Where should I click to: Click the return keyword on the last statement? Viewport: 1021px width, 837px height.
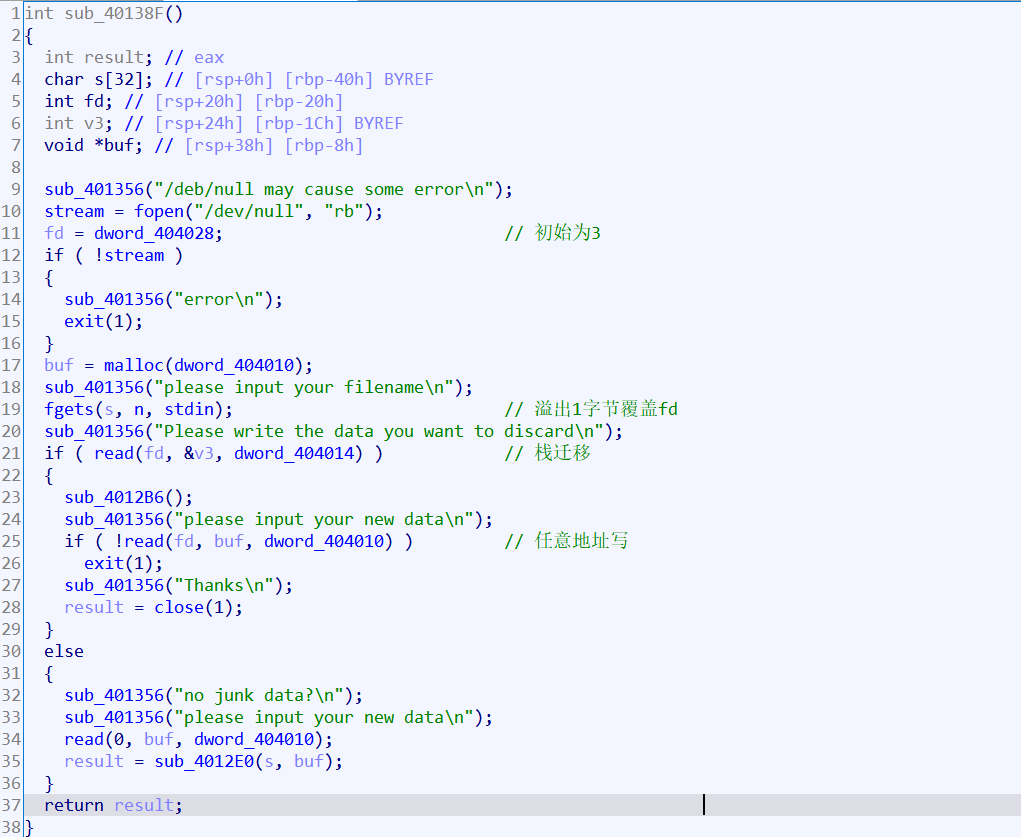coord(74,805)
